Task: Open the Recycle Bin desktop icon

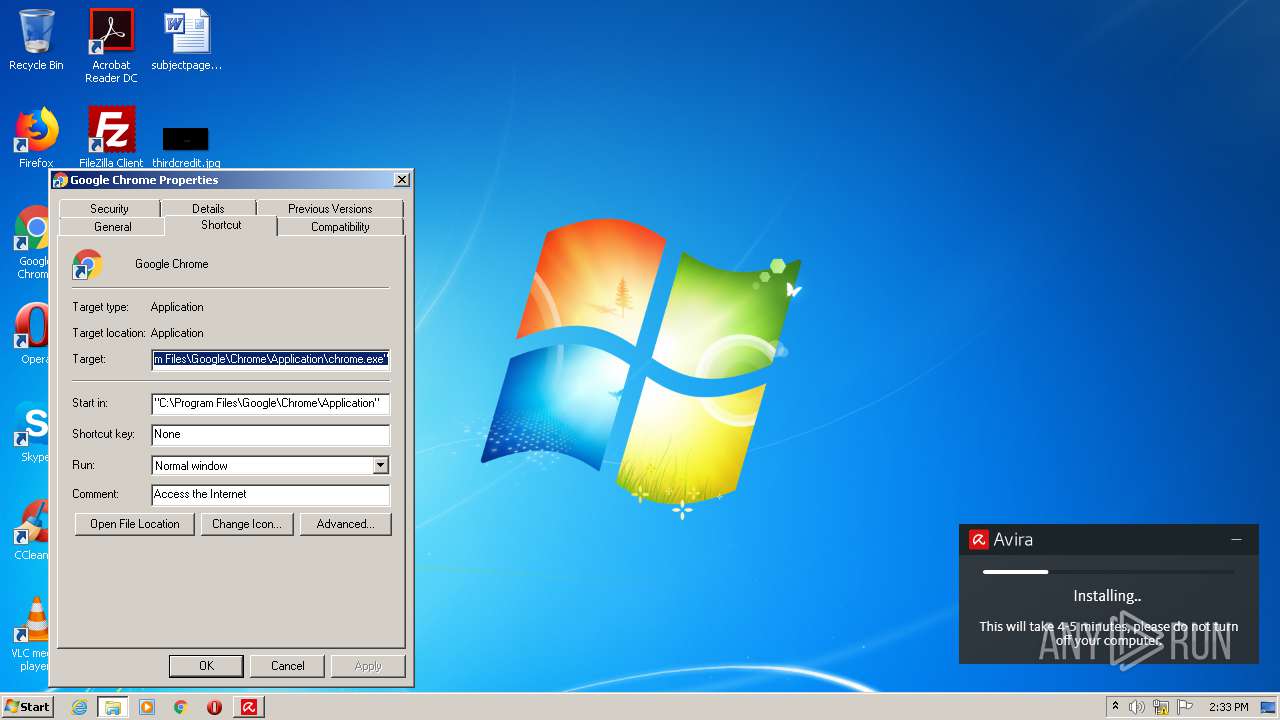Action: click(36, 40)
